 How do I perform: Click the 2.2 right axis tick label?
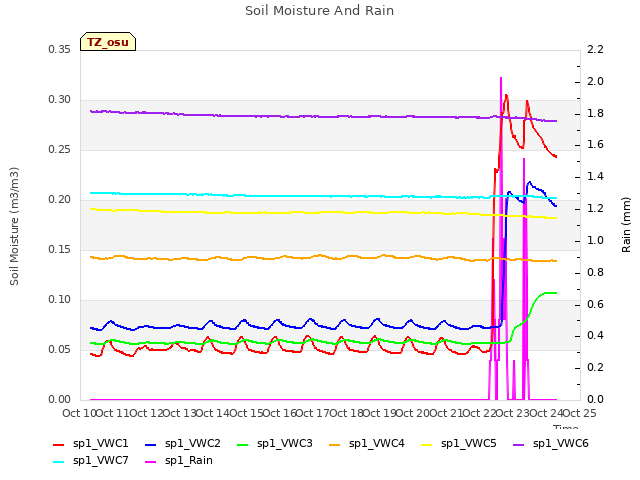pyautogui.click(x=595, y=50)
